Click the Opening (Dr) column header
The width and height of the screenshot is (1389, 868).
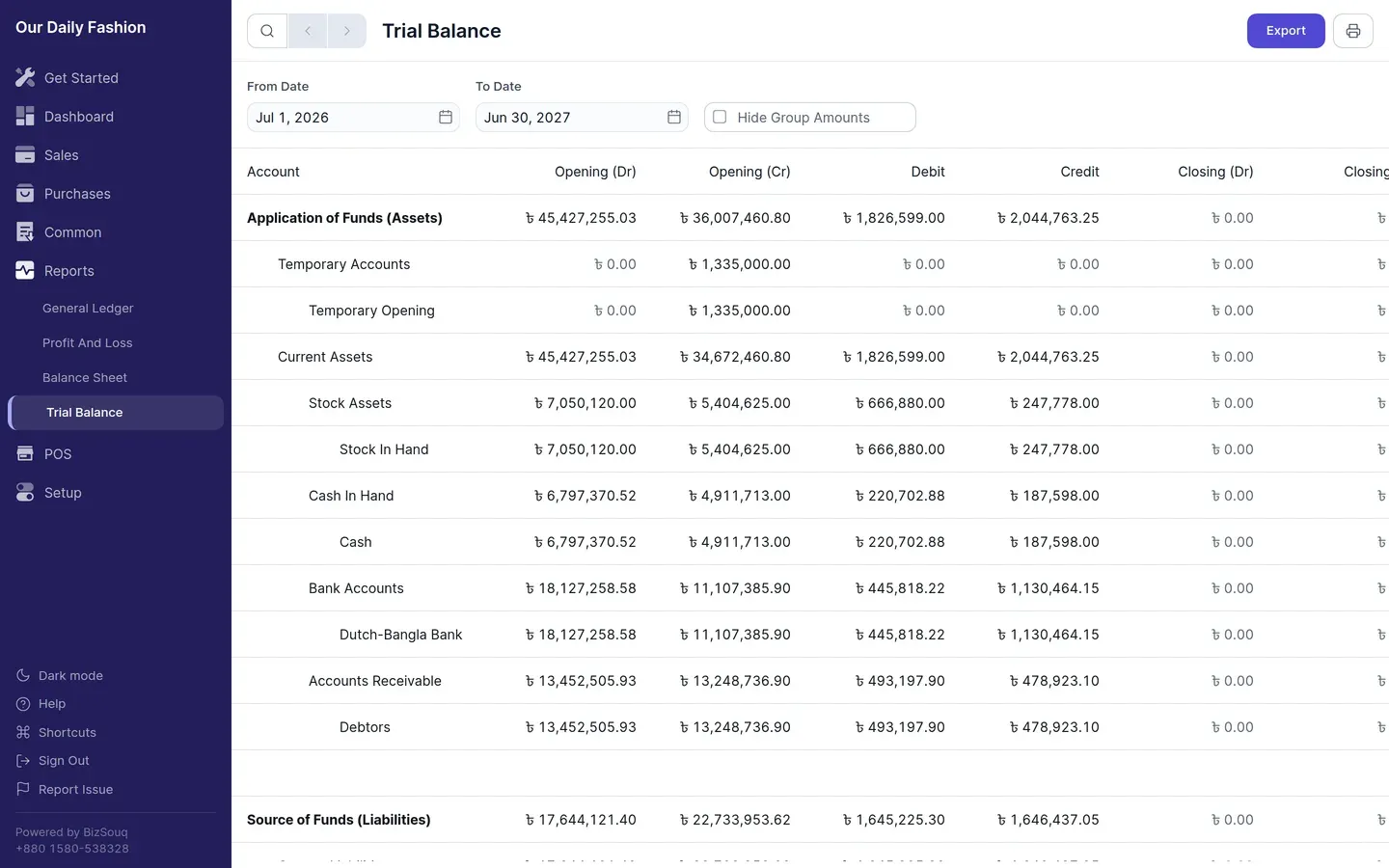point(595,172)
